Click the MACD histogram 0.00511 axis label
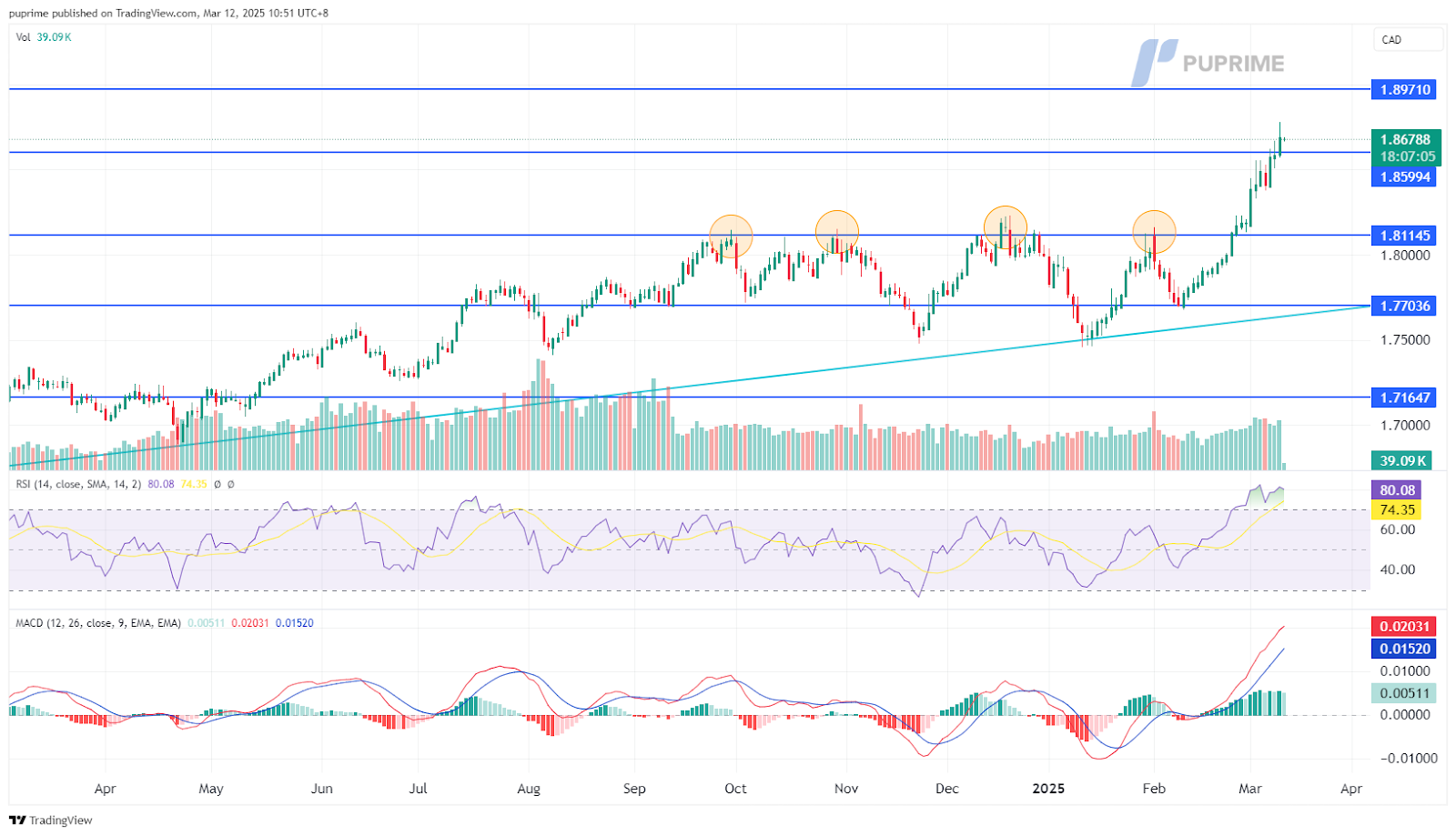 coord(1404,693)
